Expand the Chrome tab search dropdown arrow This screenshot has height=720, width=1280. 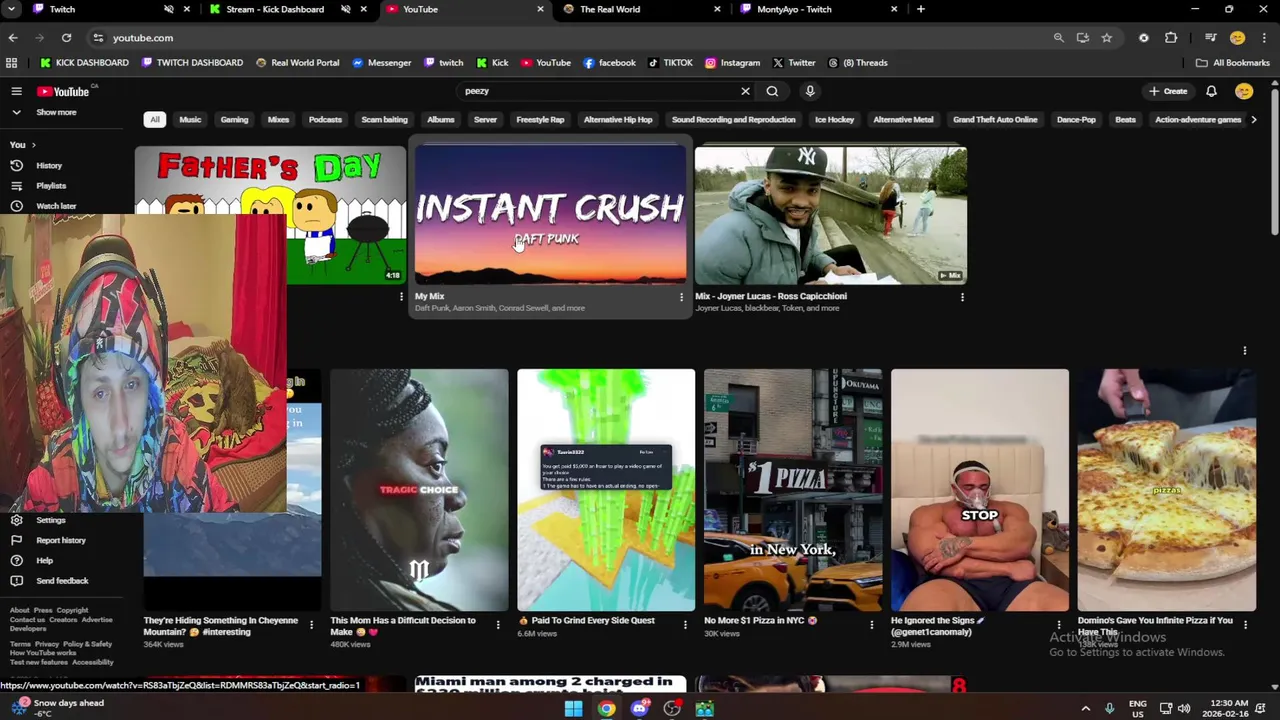pyautogui.click(x=13, y=9)
